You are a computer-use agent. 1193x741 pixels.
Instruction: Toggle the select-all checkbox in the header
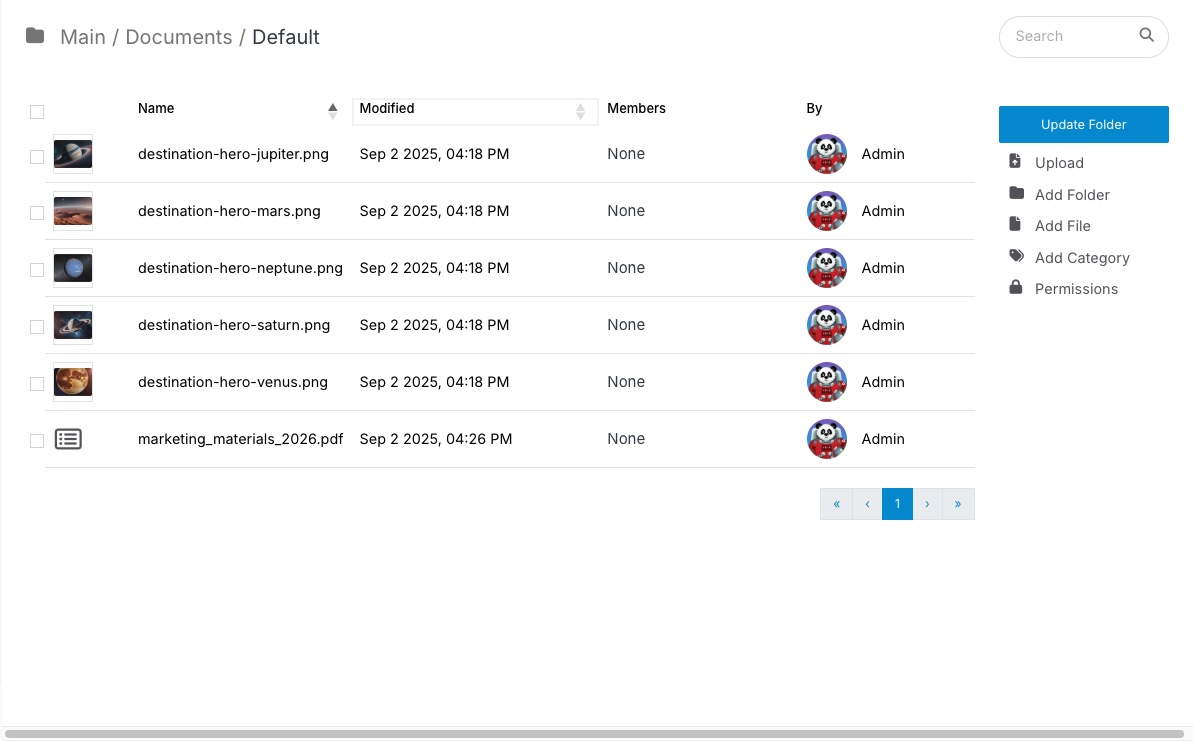37,112
